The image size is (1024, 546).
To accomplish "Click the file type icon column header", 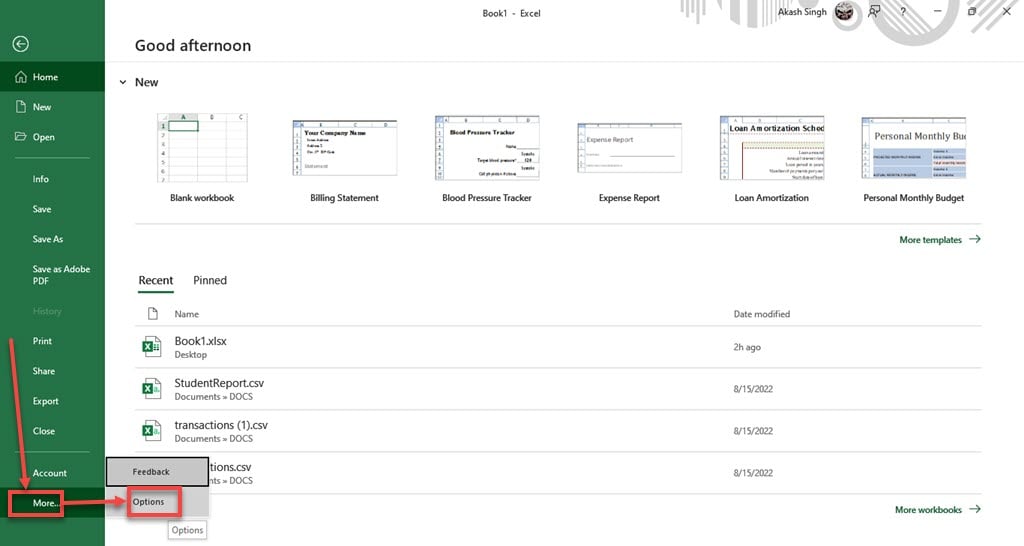I will [152, 314].
